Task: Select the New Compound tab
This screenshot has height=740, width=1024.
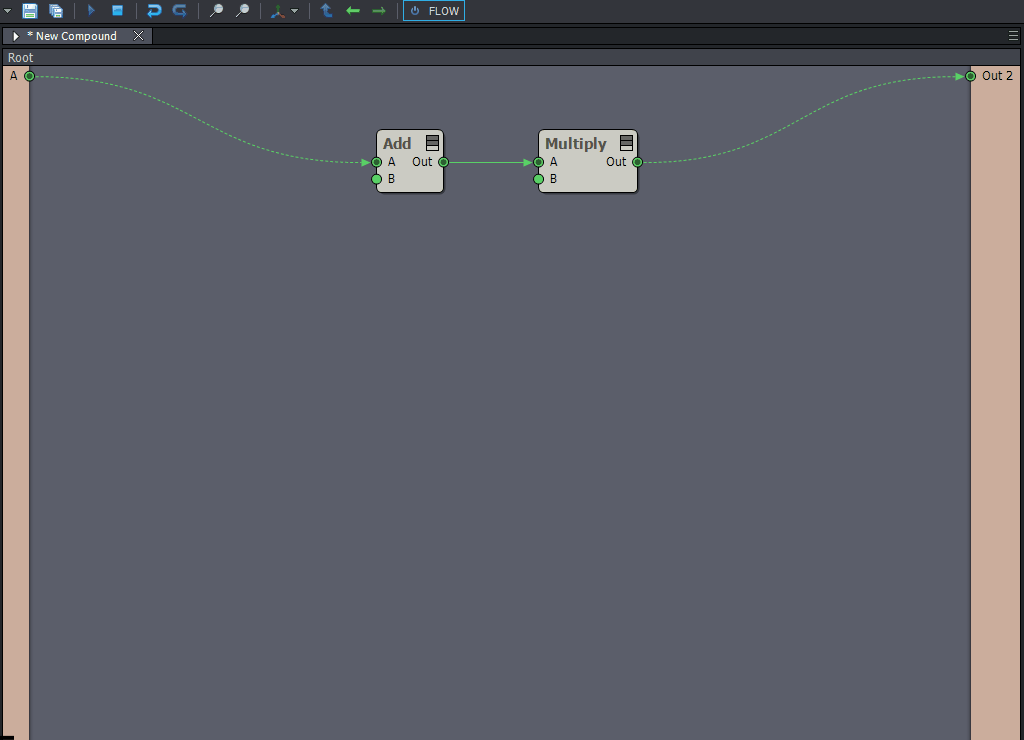Action: coord(76,36)
